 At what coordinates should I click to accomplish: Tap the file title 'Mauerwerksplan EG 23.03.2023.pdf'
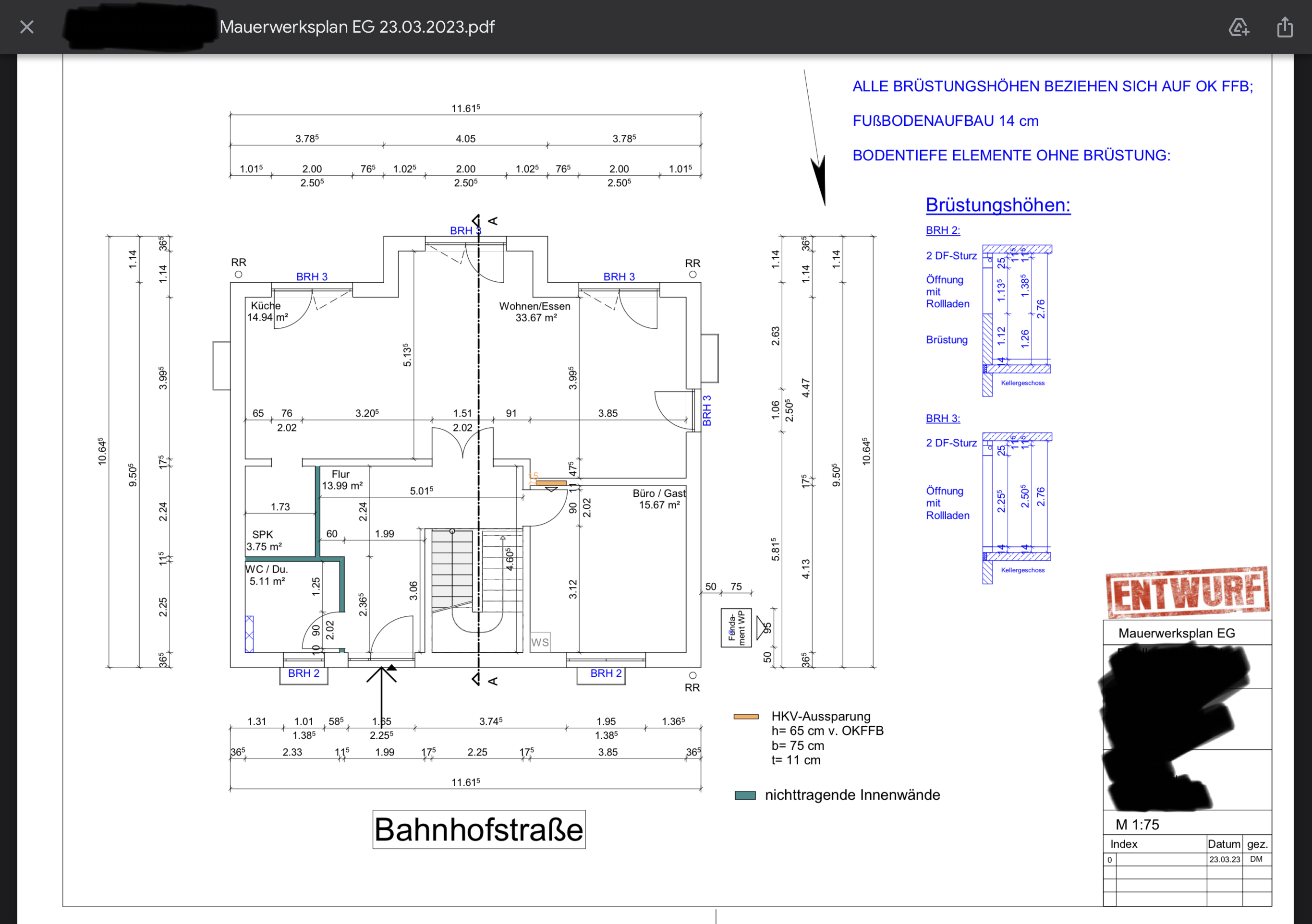coord(357,27)
